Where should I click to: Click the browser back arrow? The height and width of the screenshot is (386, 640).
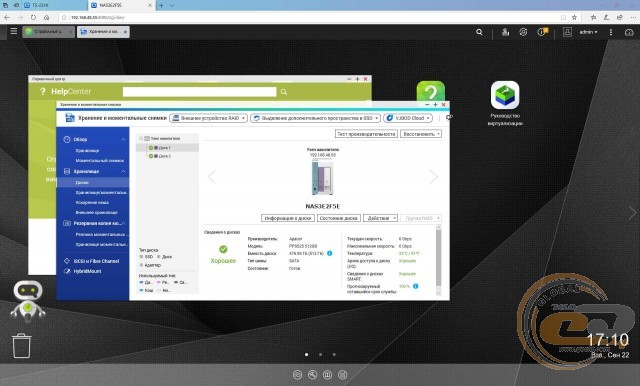(x=7, y=18)
